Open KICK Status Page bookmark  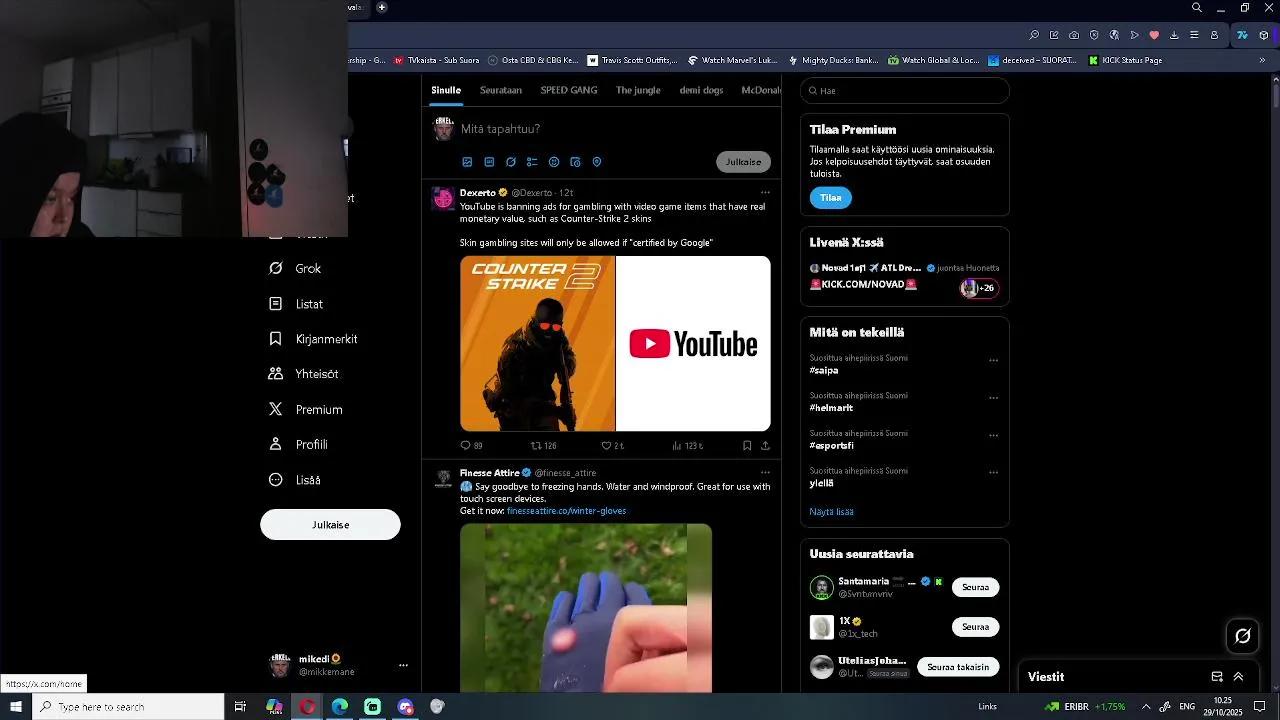click(x=1125, y=60)
